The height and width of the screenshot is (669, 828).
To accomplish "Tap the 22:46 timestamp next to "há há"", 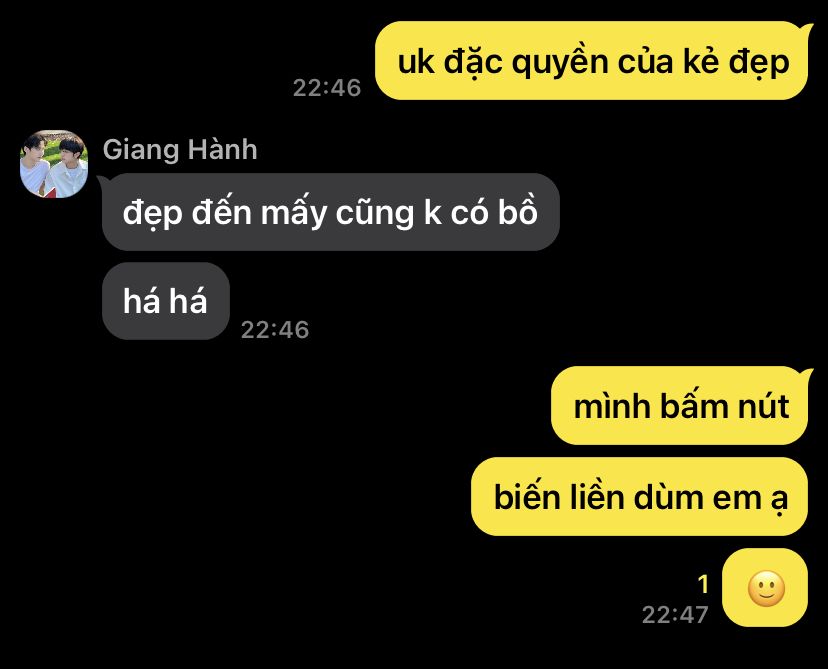I will point(275,329).
